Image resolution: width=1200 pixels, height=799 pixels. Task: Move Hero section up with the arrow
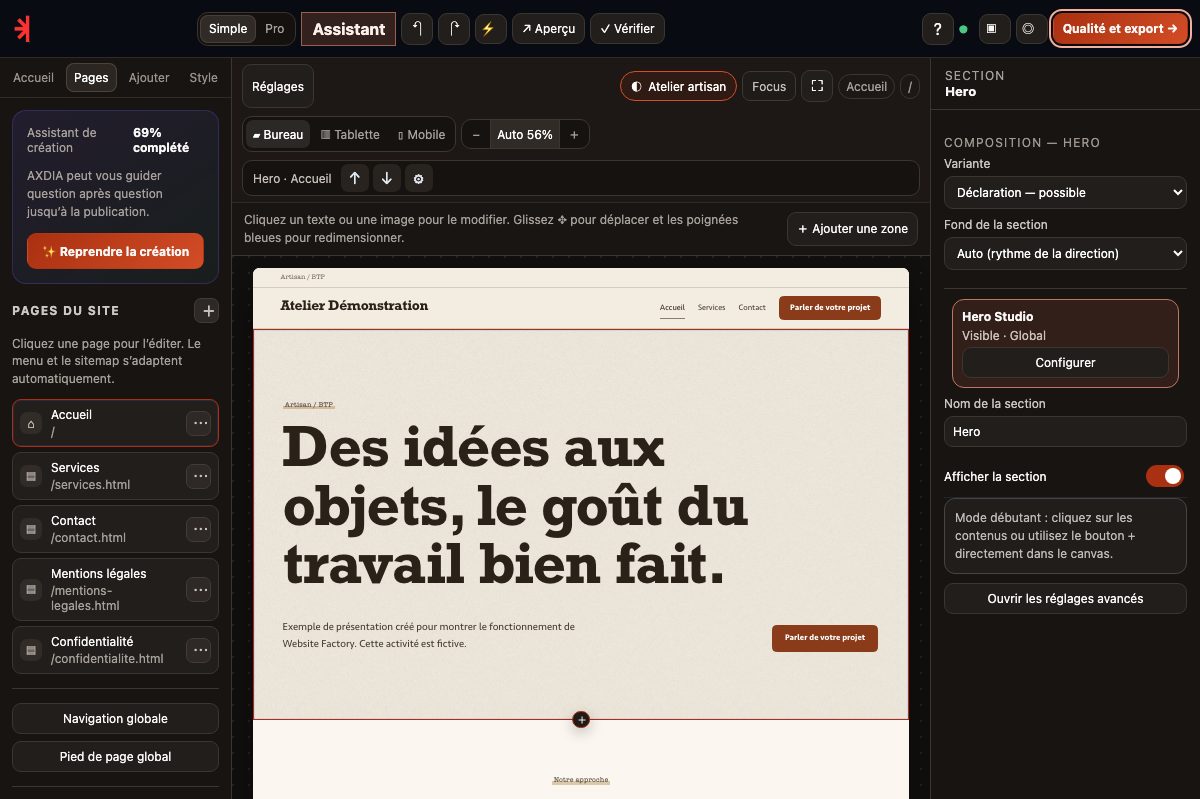click(x=355, y=178)
